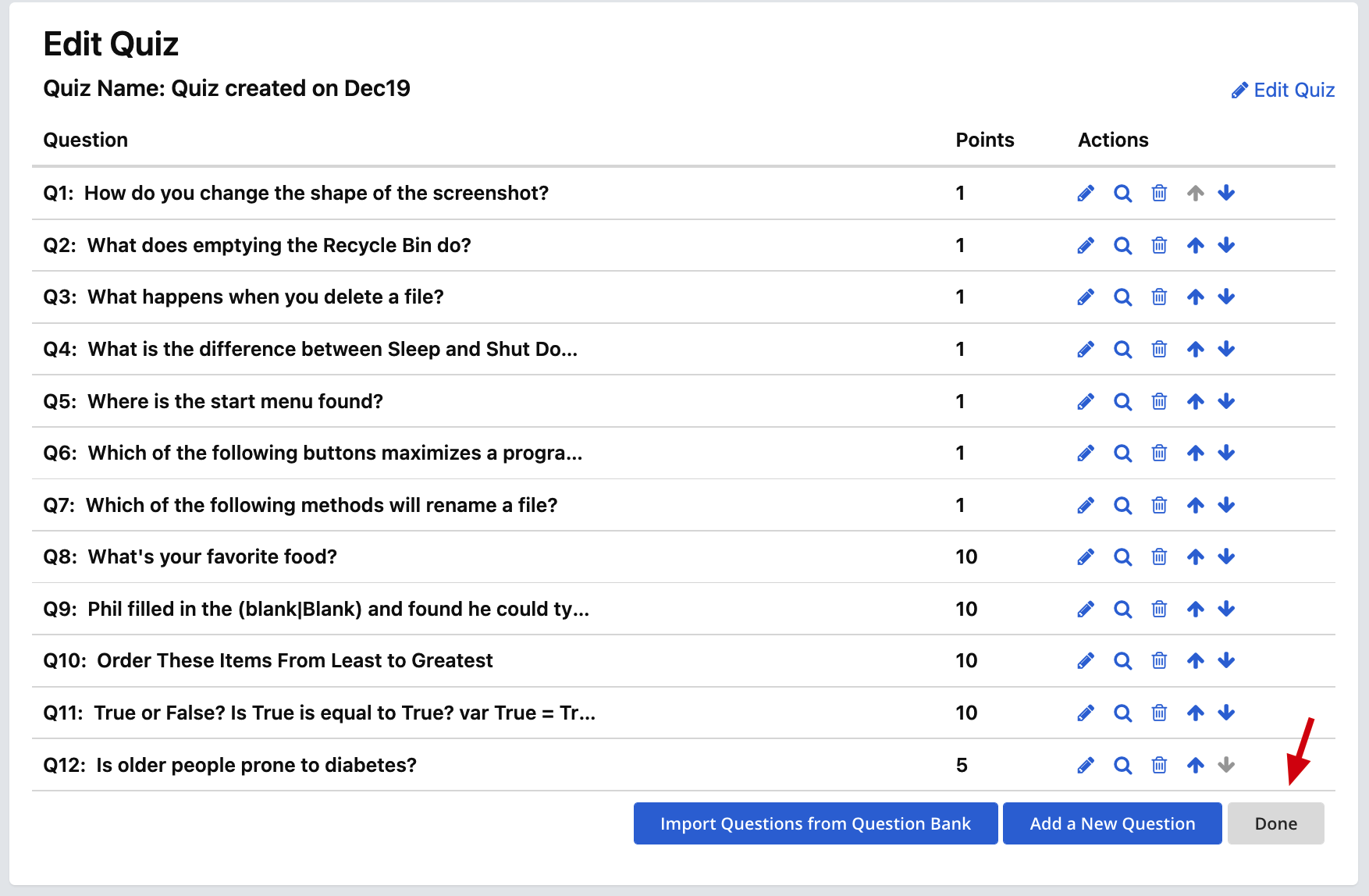
Task: Move Q11 down with the down arrow
Action: (x=1226, y=713)
